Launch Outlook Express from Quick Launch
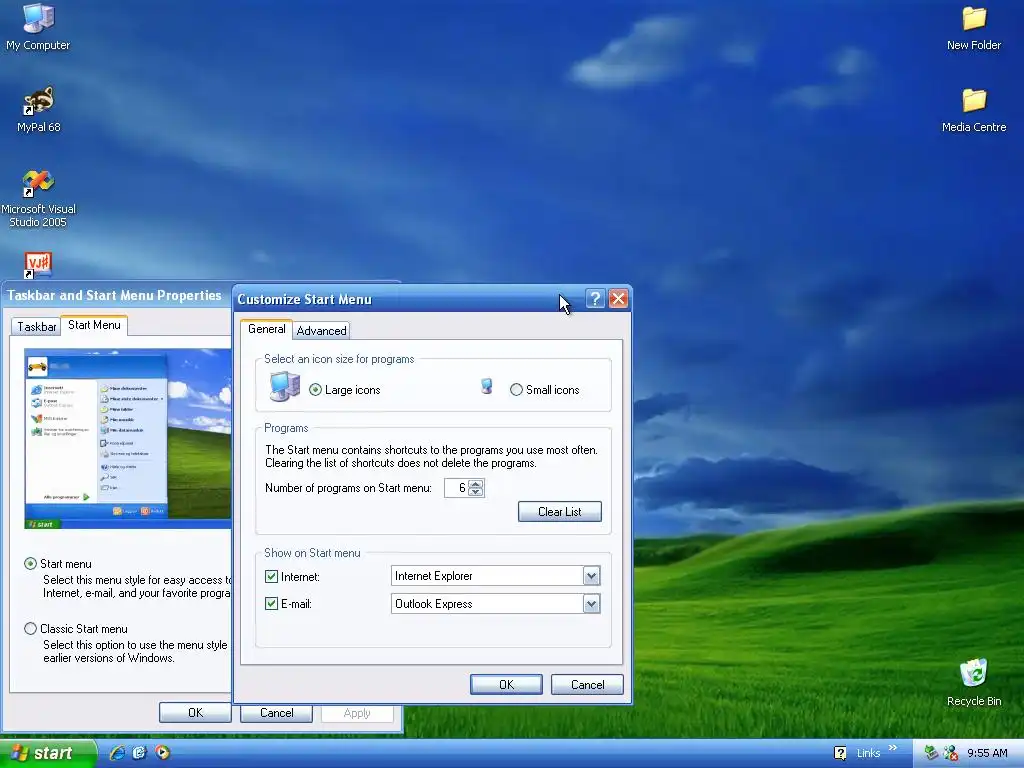The height and width of the screenshot is (768, 1024). click(x=140, y=752)
